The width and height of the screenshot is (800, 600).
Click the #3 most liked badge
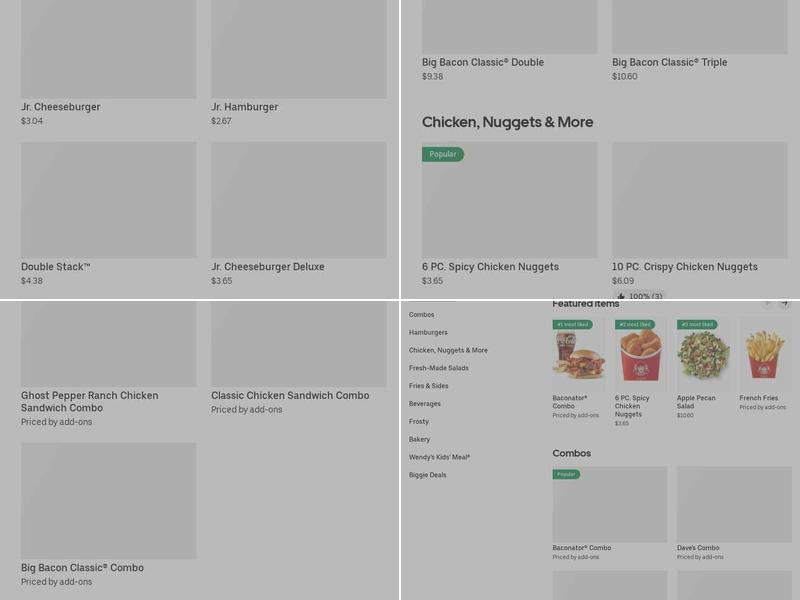pyautogui.click(x=697, y=324)
